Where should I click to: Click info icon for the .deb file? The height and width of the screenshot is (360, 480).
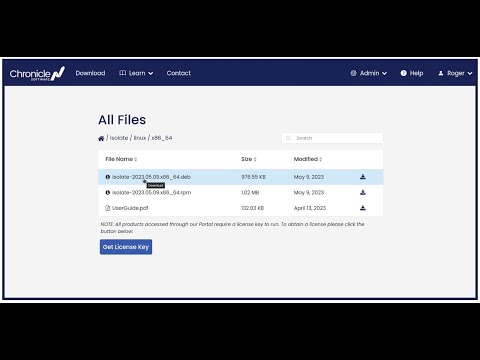(x=108, y=177)
